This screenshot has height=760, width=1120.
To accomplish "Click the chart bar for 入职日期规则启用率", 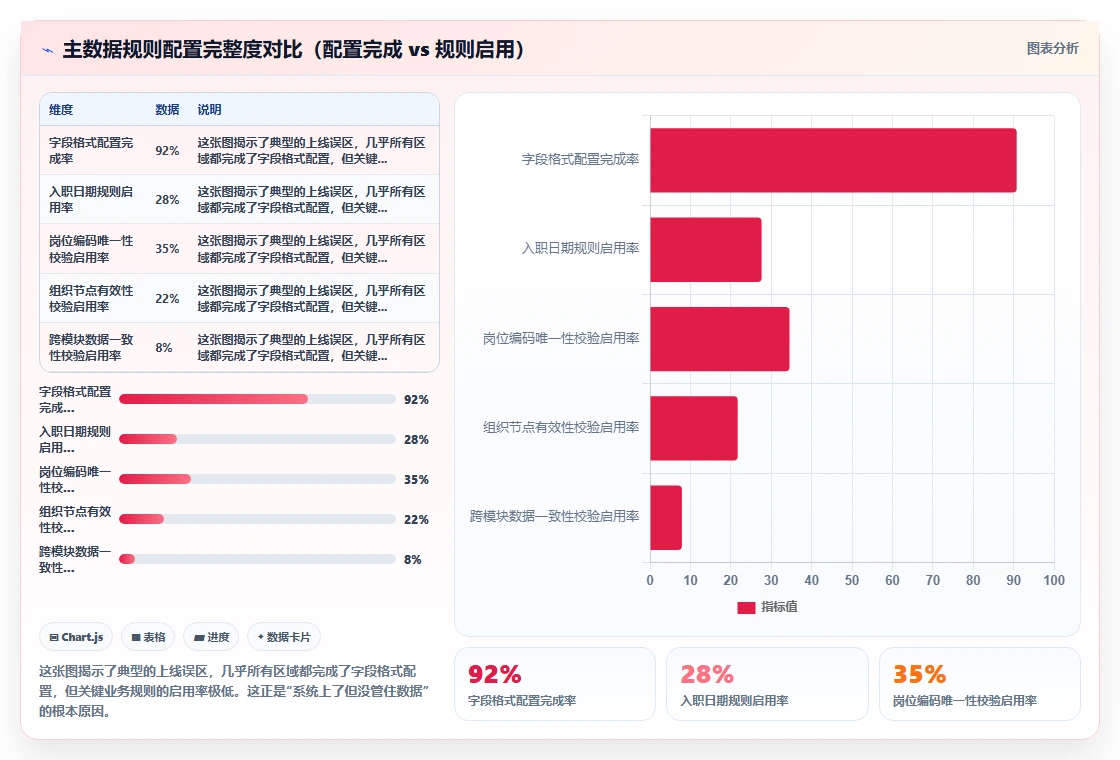I will tap(706, 249).
